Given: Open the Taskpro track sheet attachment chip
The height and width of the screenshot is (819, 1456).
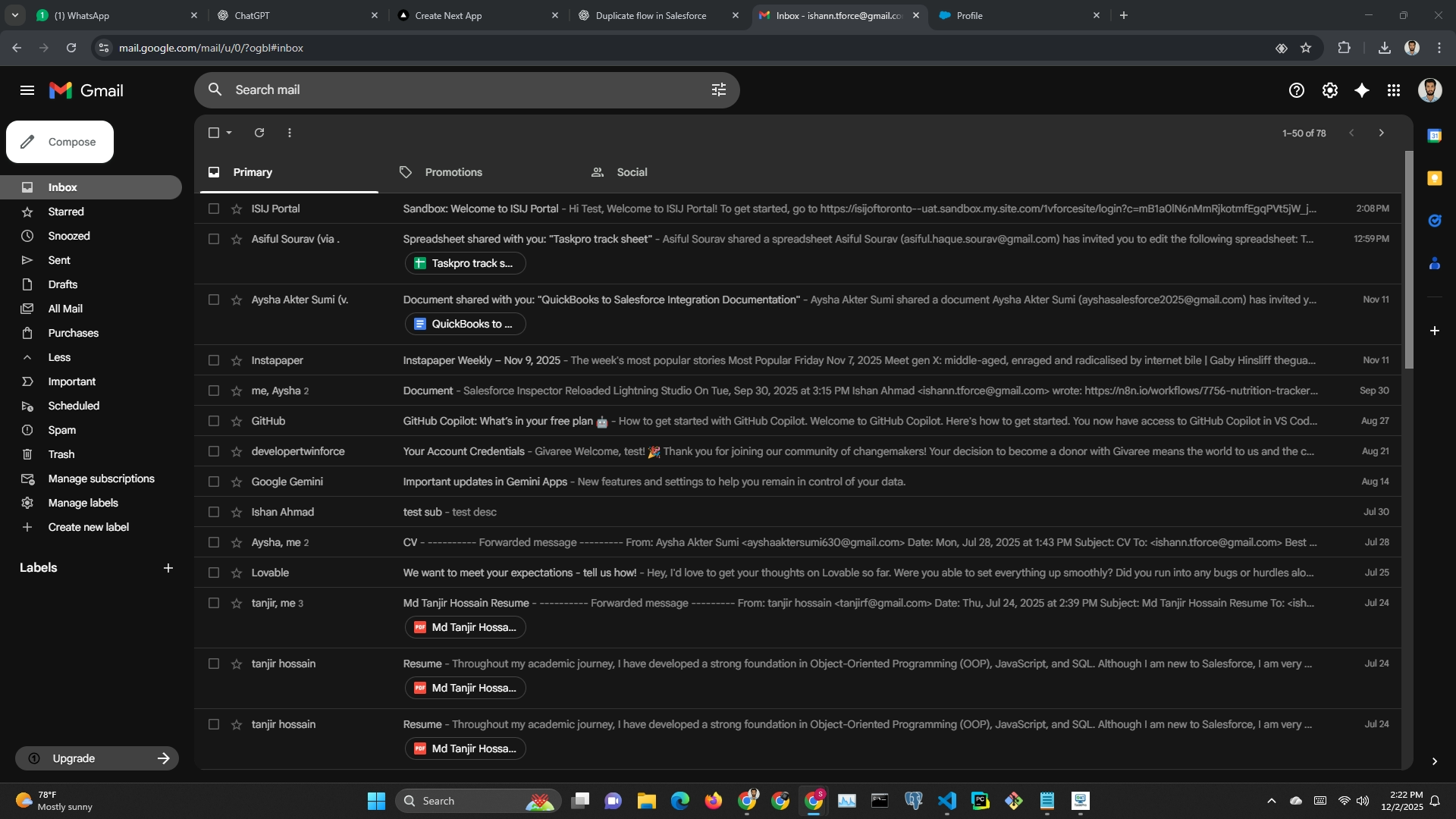Looking at the screenshot, I should (465, 263).
